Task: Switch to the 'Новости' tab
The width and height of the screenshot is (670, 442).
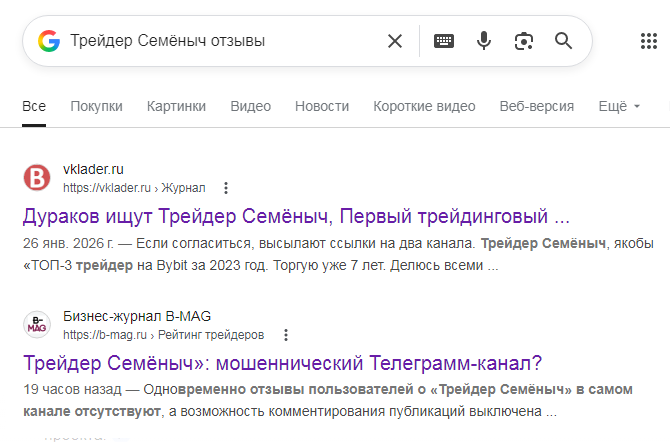Action: 322,106
